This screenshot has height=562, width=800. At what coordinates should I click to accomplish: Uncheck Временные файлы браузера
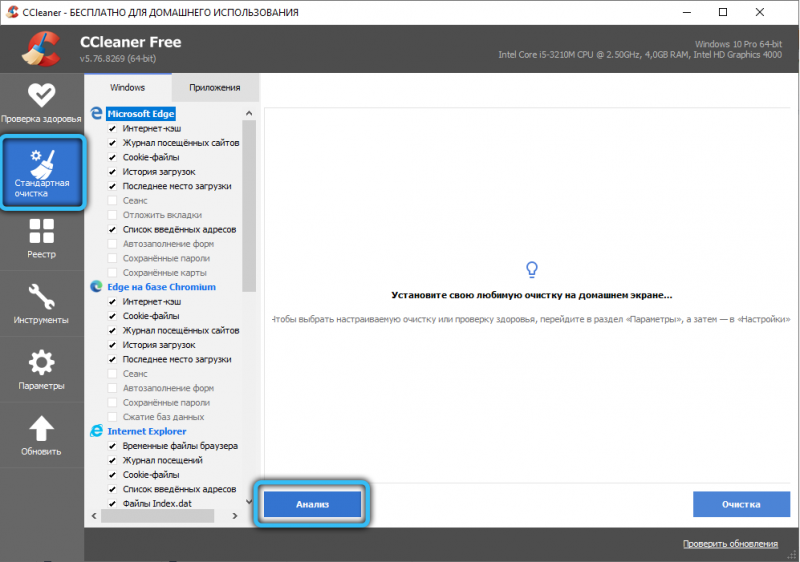(x=112, y=446)
